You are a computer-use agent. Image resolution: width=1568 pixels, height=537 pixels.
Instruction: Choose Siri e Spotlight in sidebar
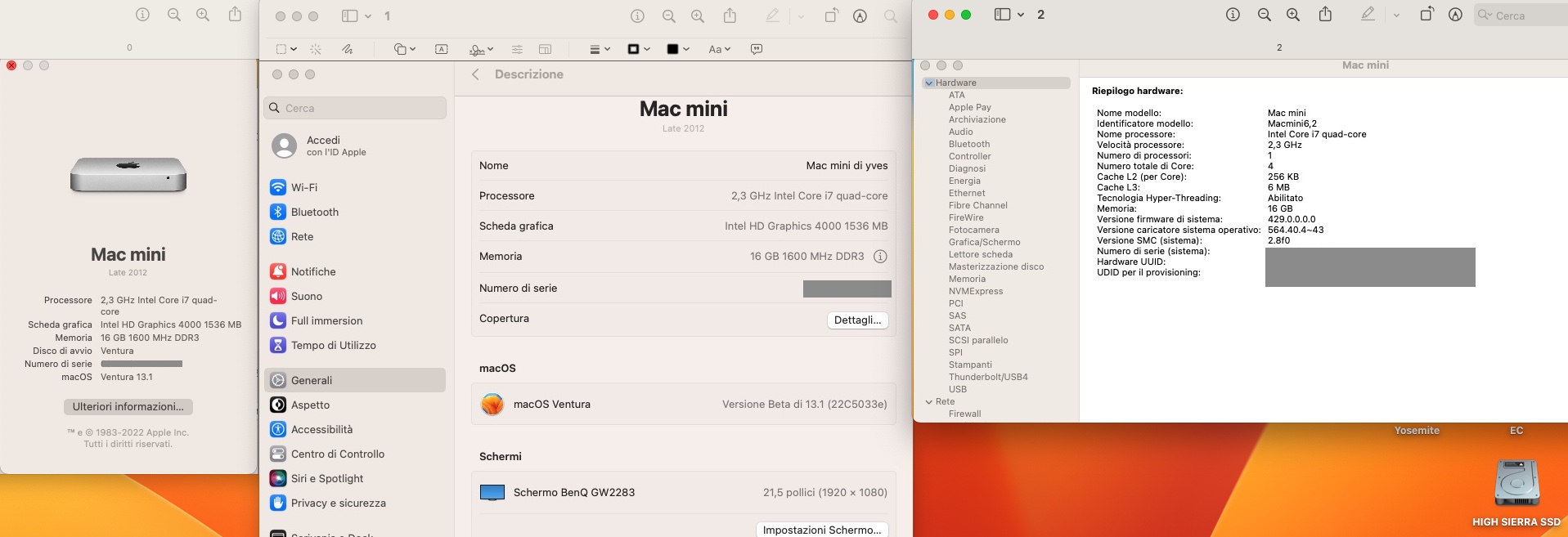pyautogui.click(x=355, y=478)
